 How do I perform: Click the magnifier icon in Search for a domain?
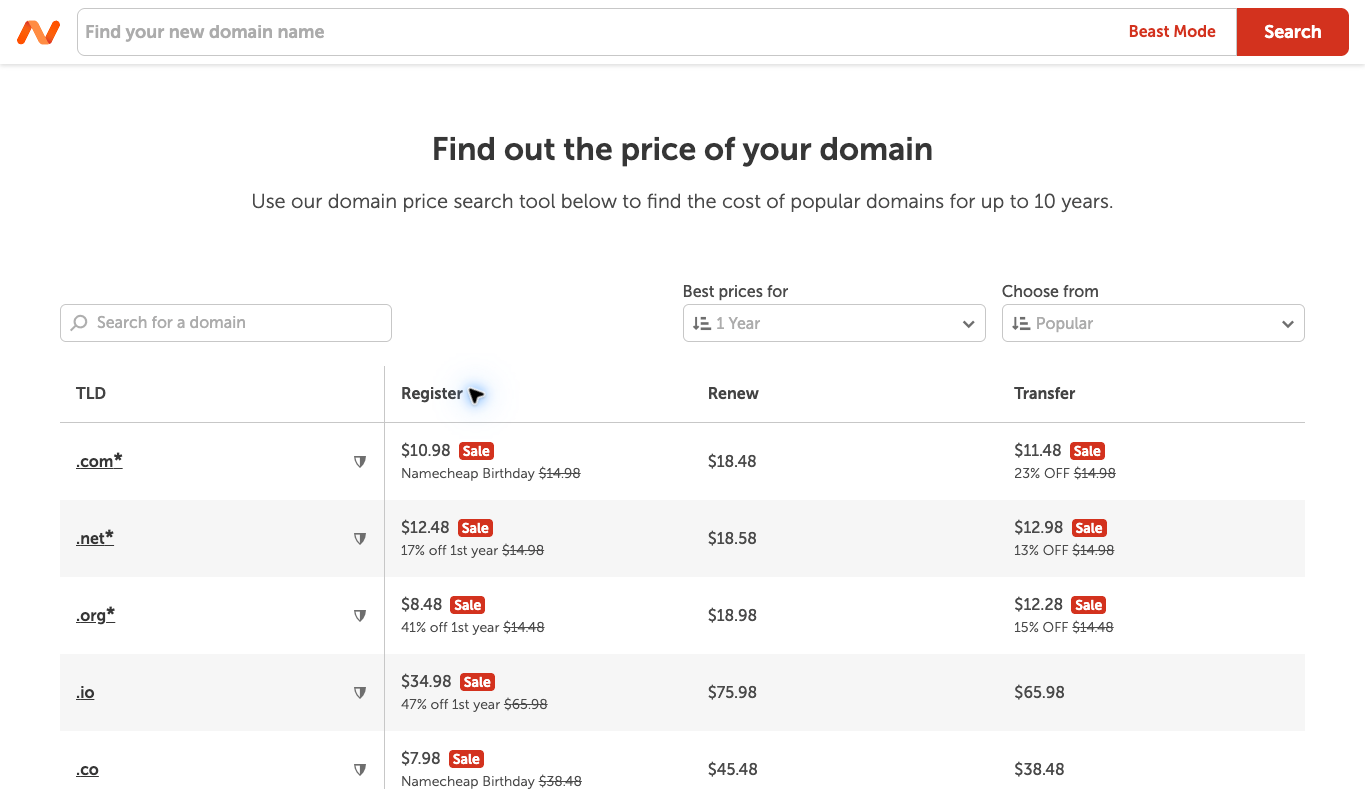click(x=80, y=323)
